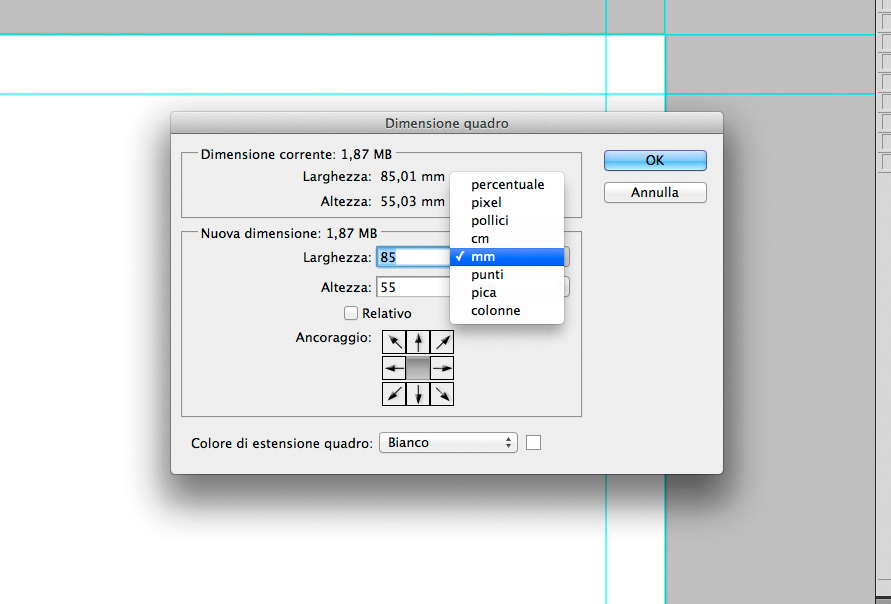Set anchor to middle-left arrow

[x=394, y=368]
